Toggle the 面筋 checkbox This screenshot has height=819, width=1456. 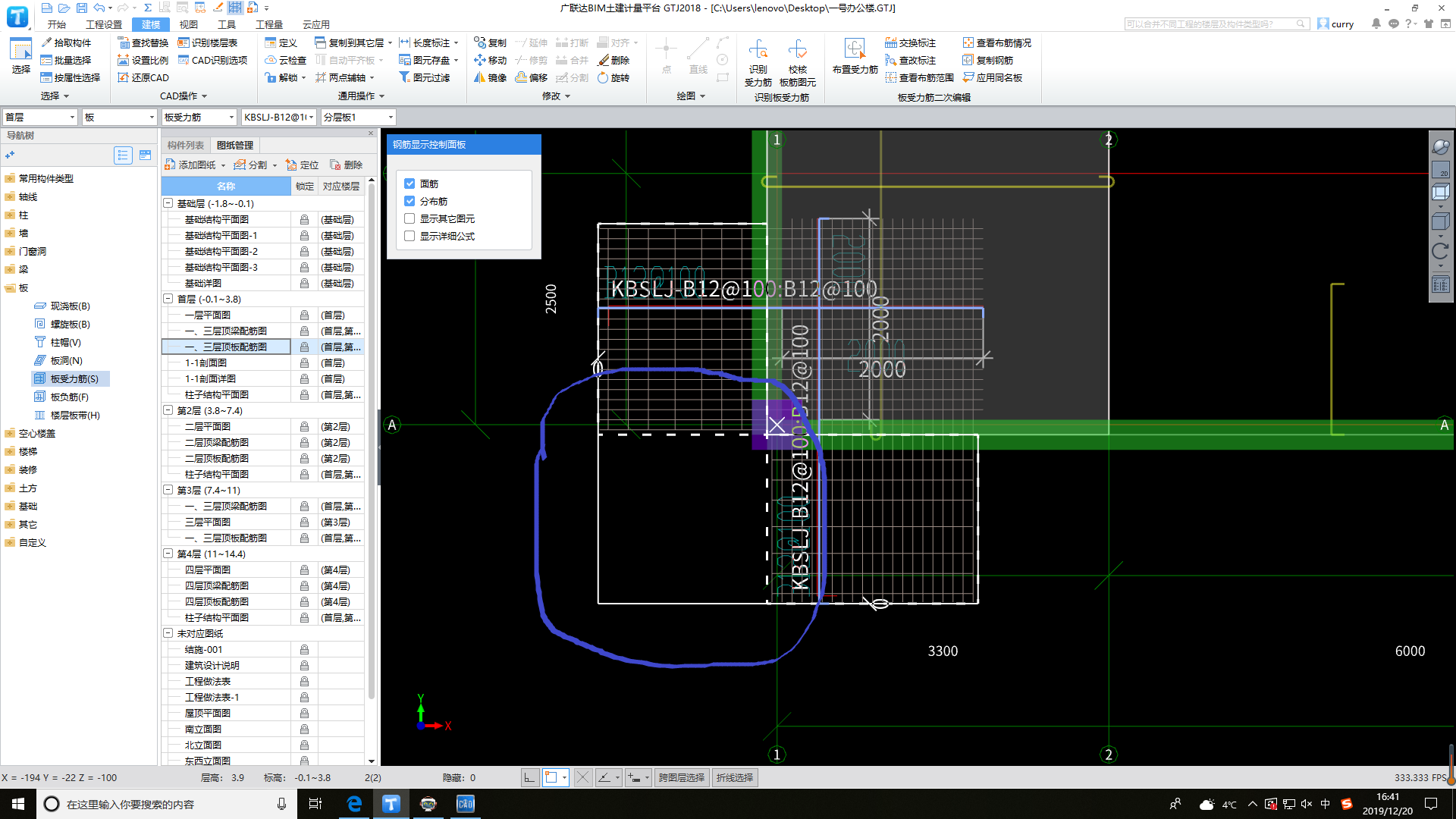click(x=409, y=184)
